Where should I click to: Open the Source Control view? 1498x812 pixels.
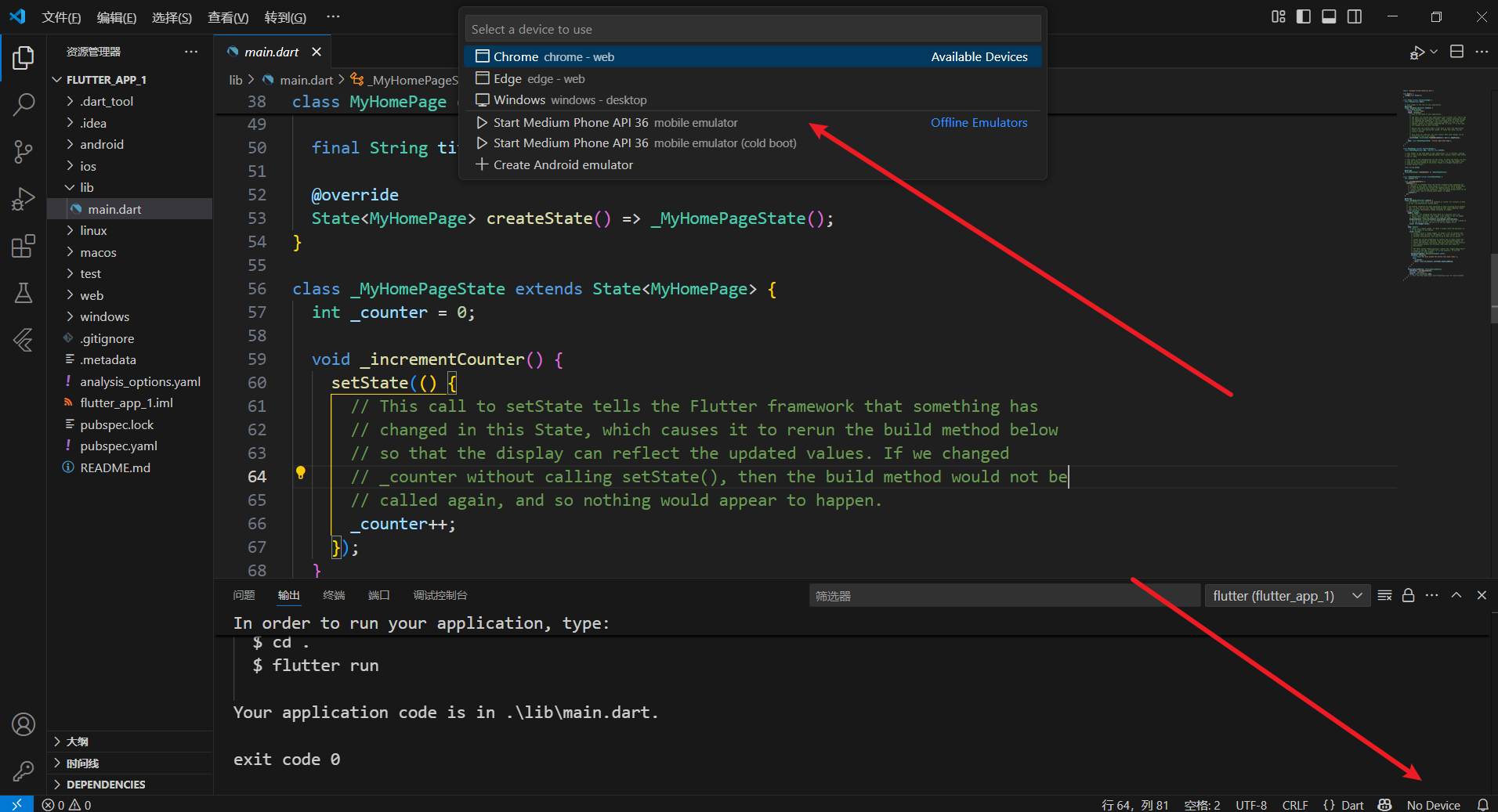click(x=24, y=152)
